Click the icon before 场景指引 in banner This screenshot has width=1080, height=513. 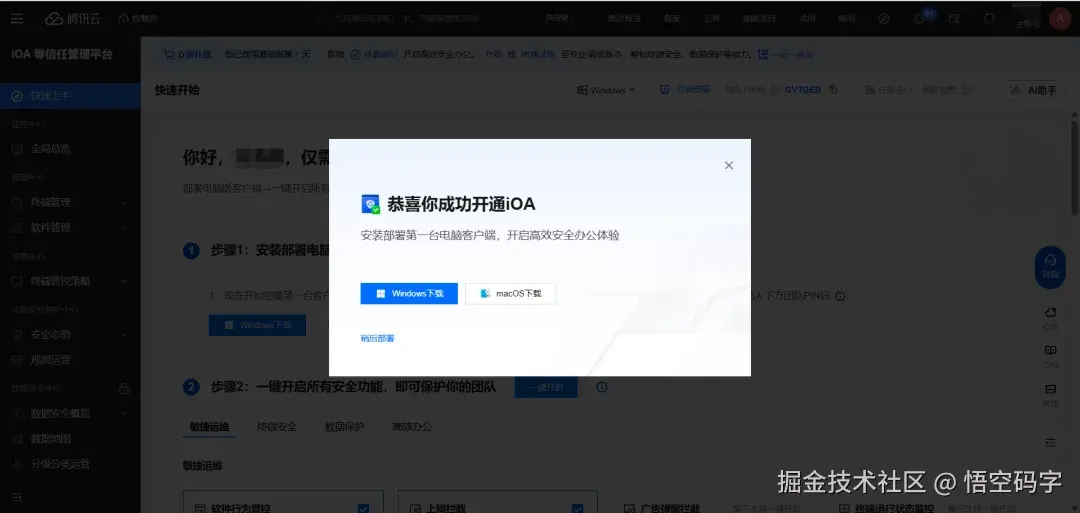point(355,54)
